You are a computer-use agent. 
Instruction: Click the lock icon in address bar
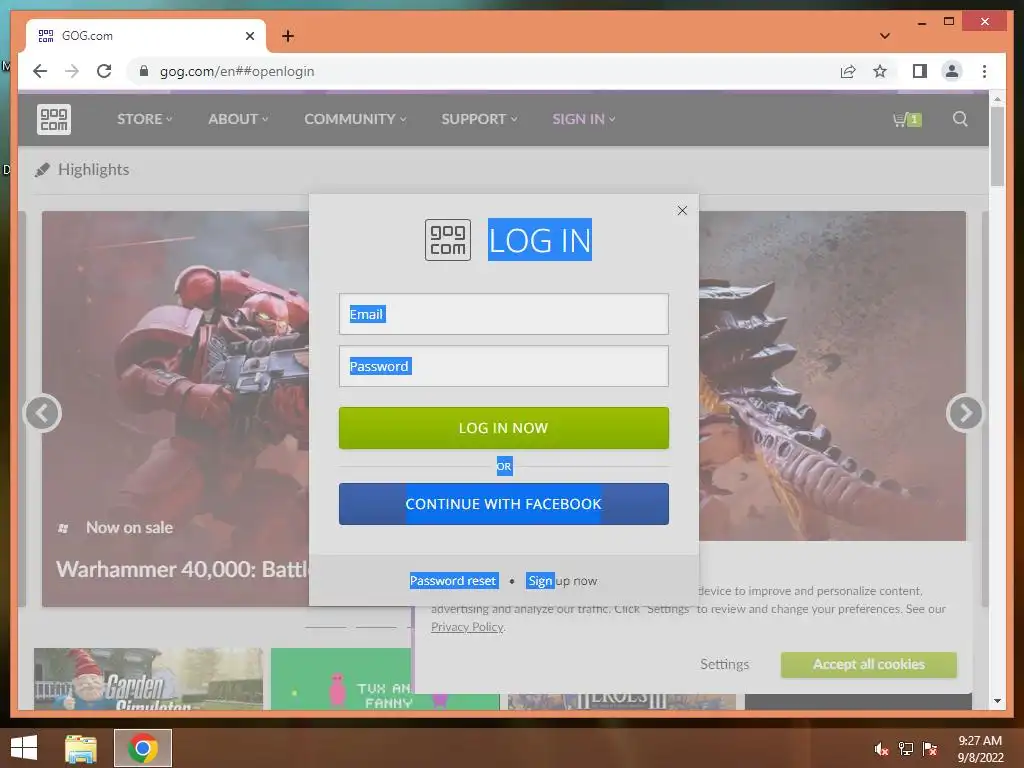144,71
